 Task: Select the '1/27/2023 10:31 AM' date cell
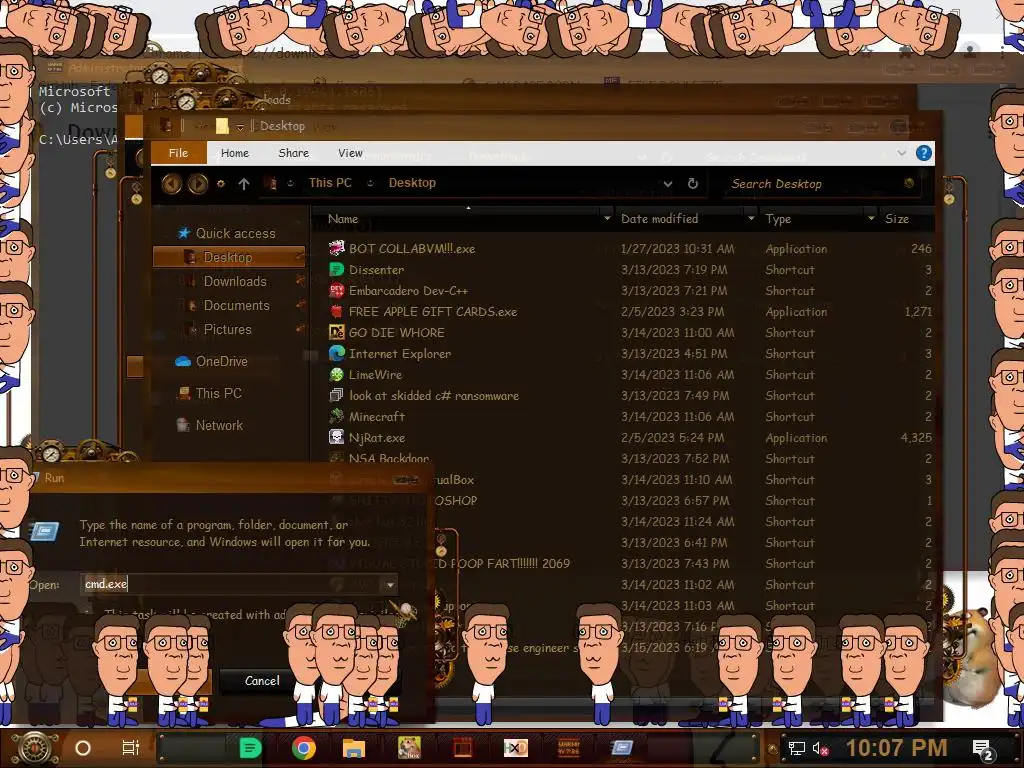(677, 249)
